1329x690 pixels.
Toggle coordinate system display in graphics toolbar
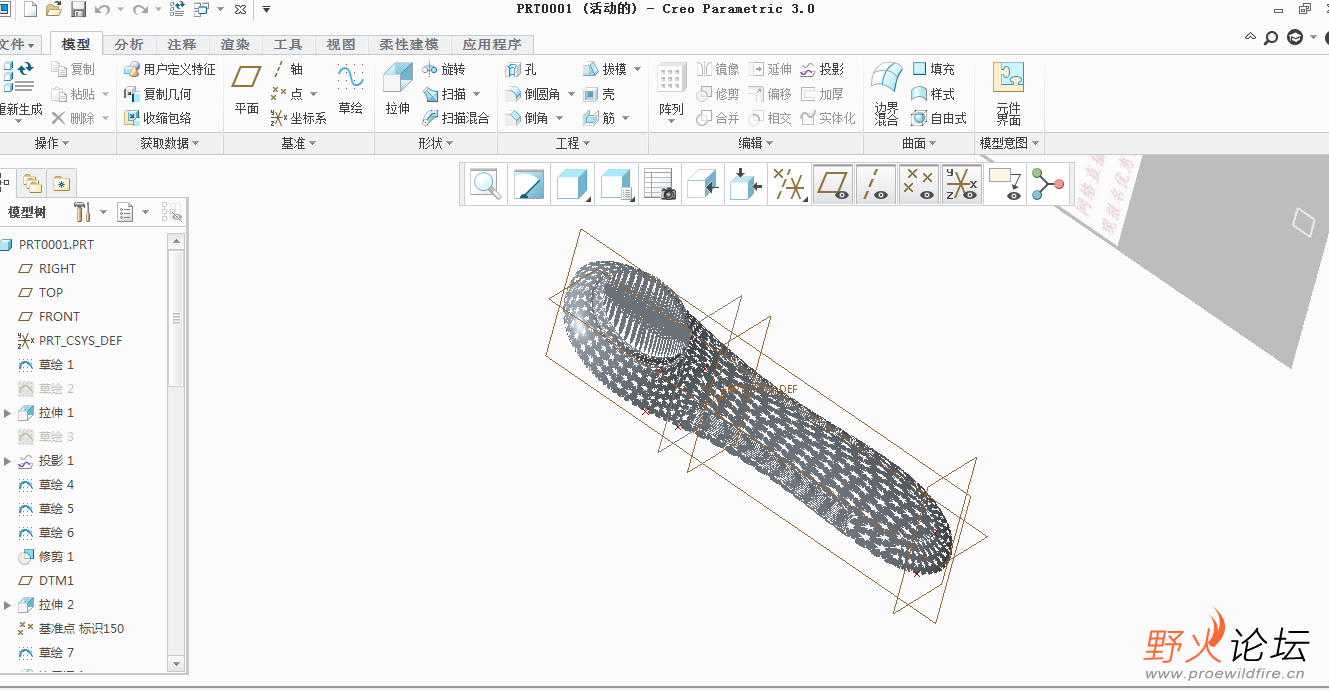point(961,185)
